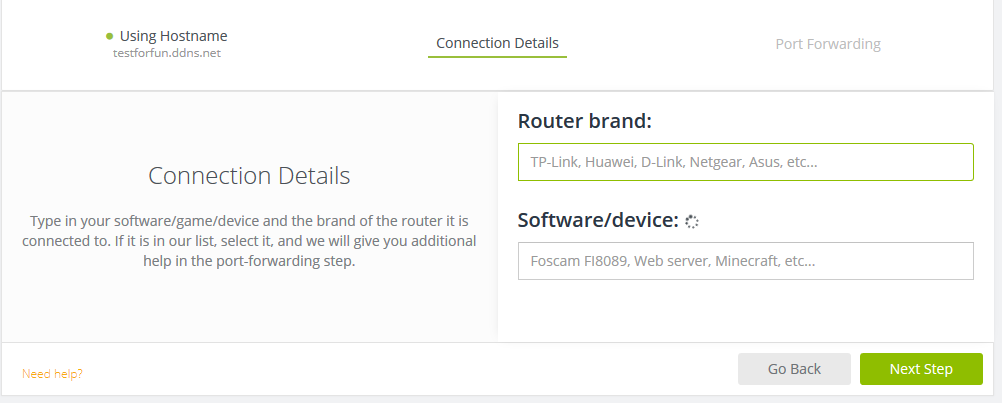Click the green underline below Connection Details tab
This screenshot has height=403, width=1002.
497,57
